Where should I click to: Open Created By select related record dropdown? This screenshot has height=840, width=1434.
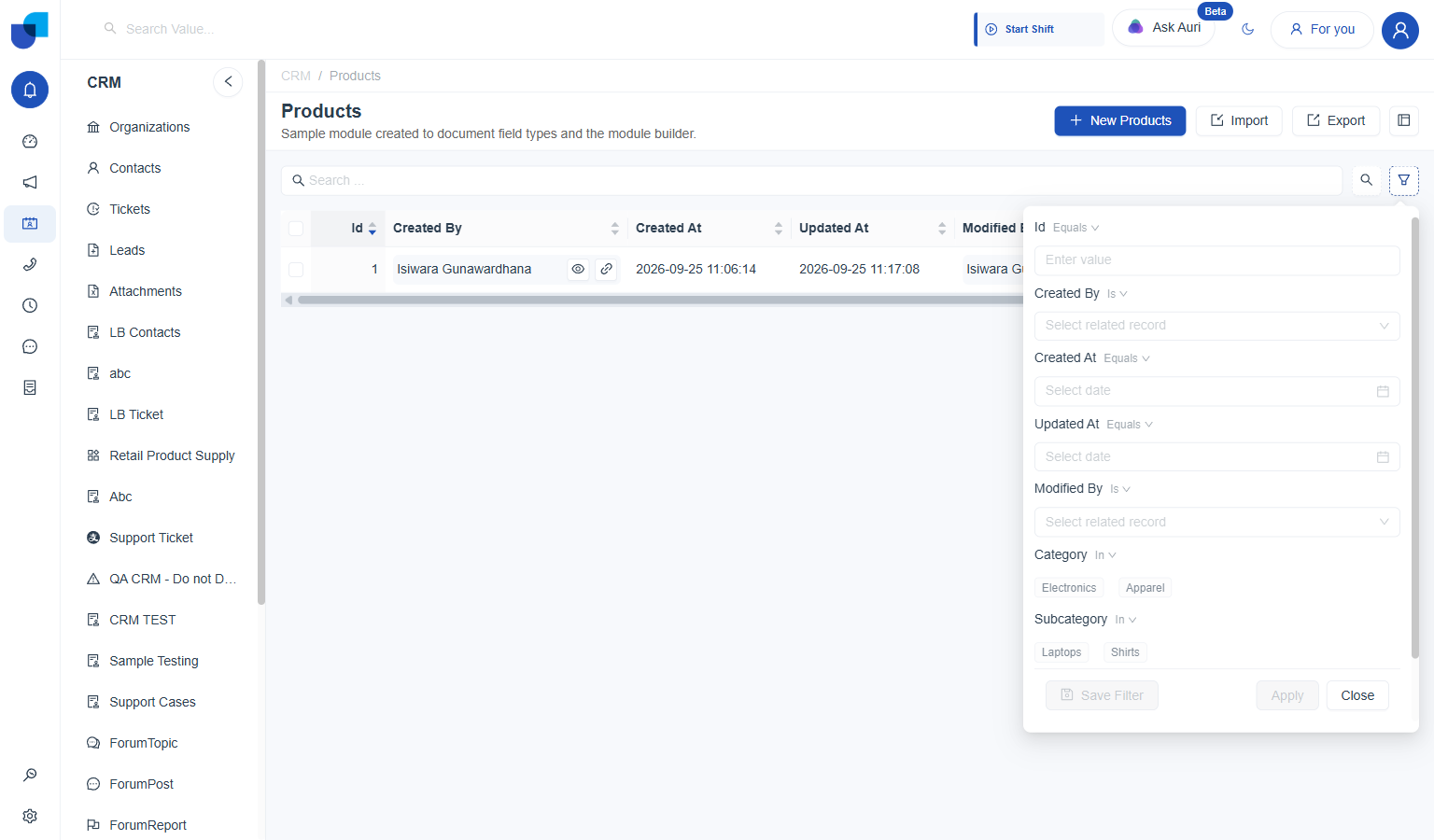pos(1217,326)
